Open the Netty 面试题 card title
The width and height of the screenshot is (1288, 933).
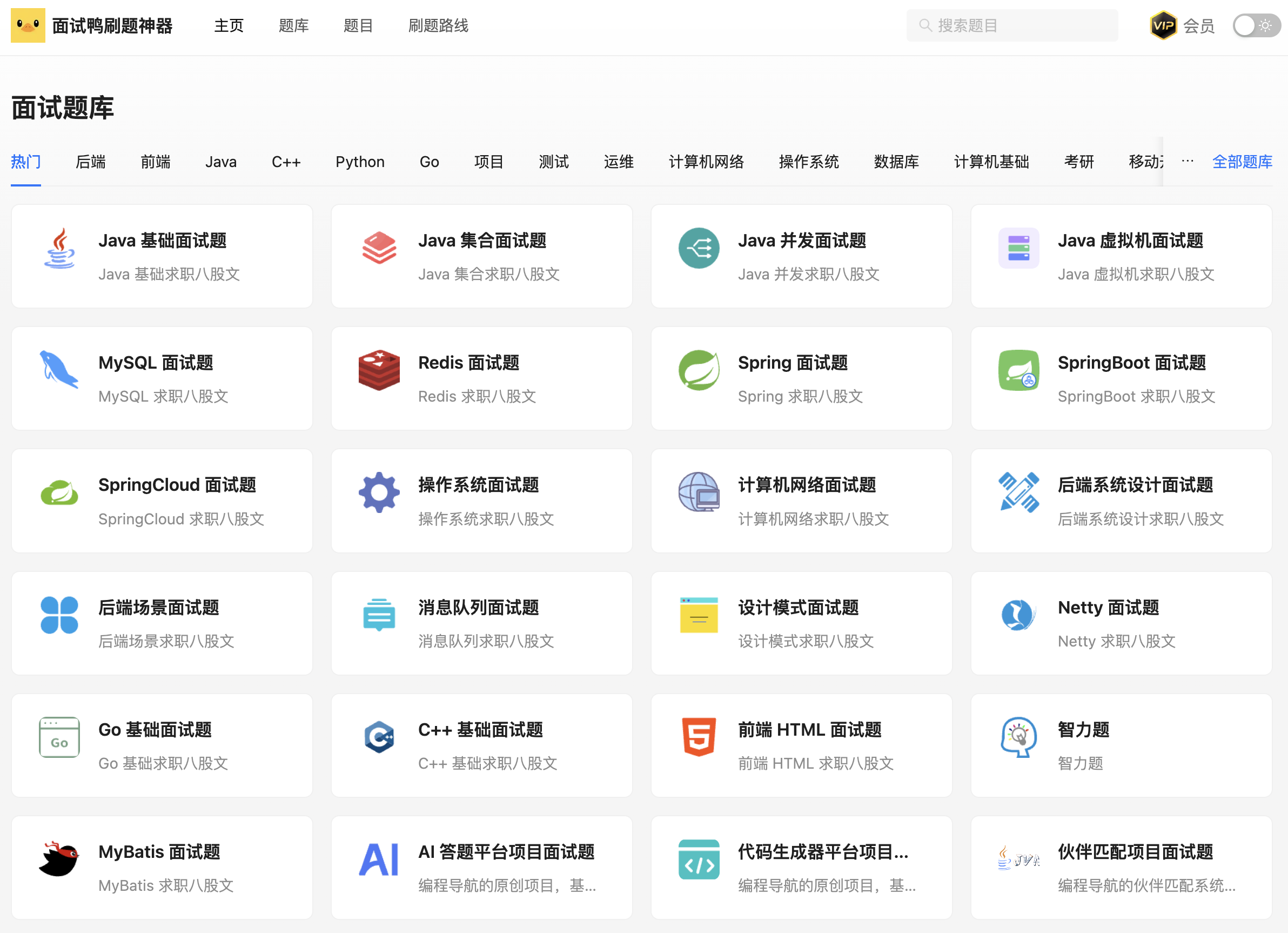coord(1109,608)
